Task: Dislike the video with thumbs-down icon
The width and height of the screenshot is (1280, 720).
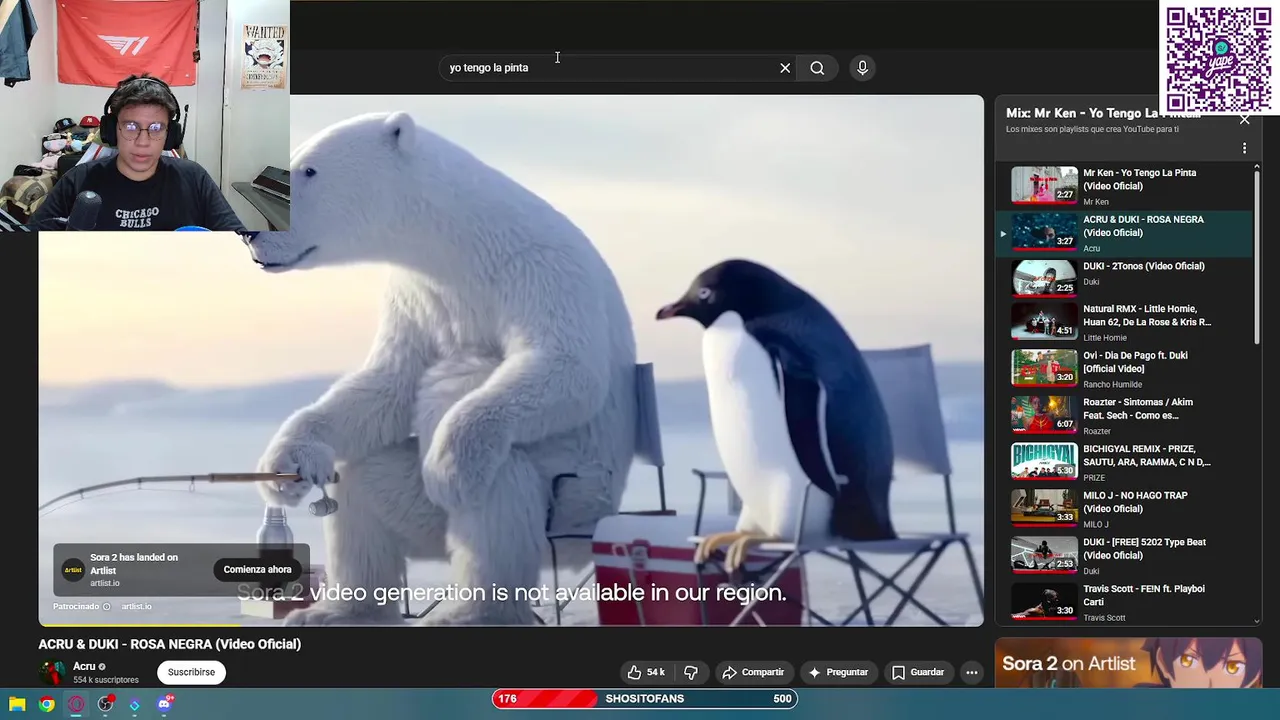Action: point(690,672)
